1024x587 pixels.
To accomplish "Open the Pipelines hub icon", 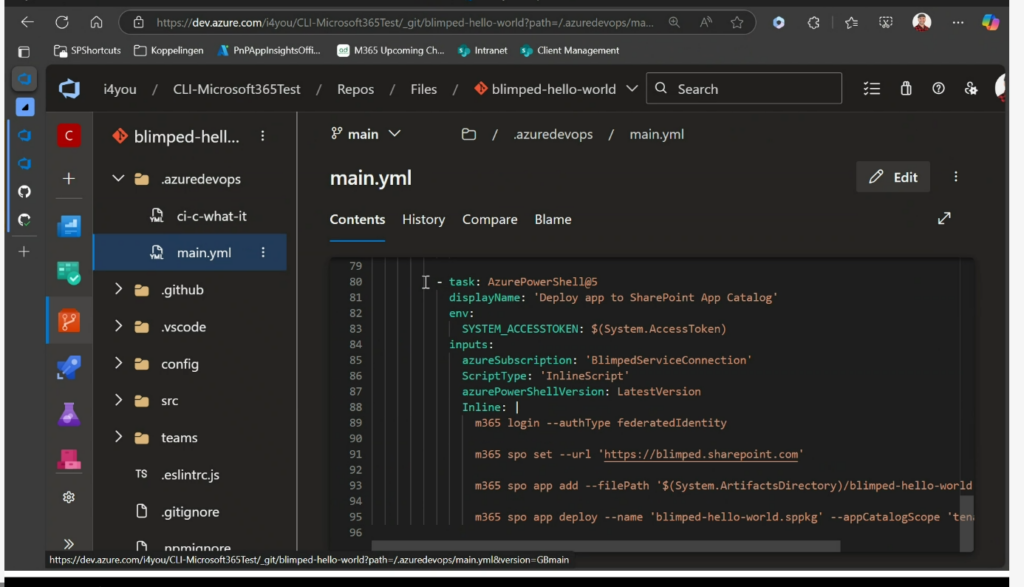I will tap(69, 367).
